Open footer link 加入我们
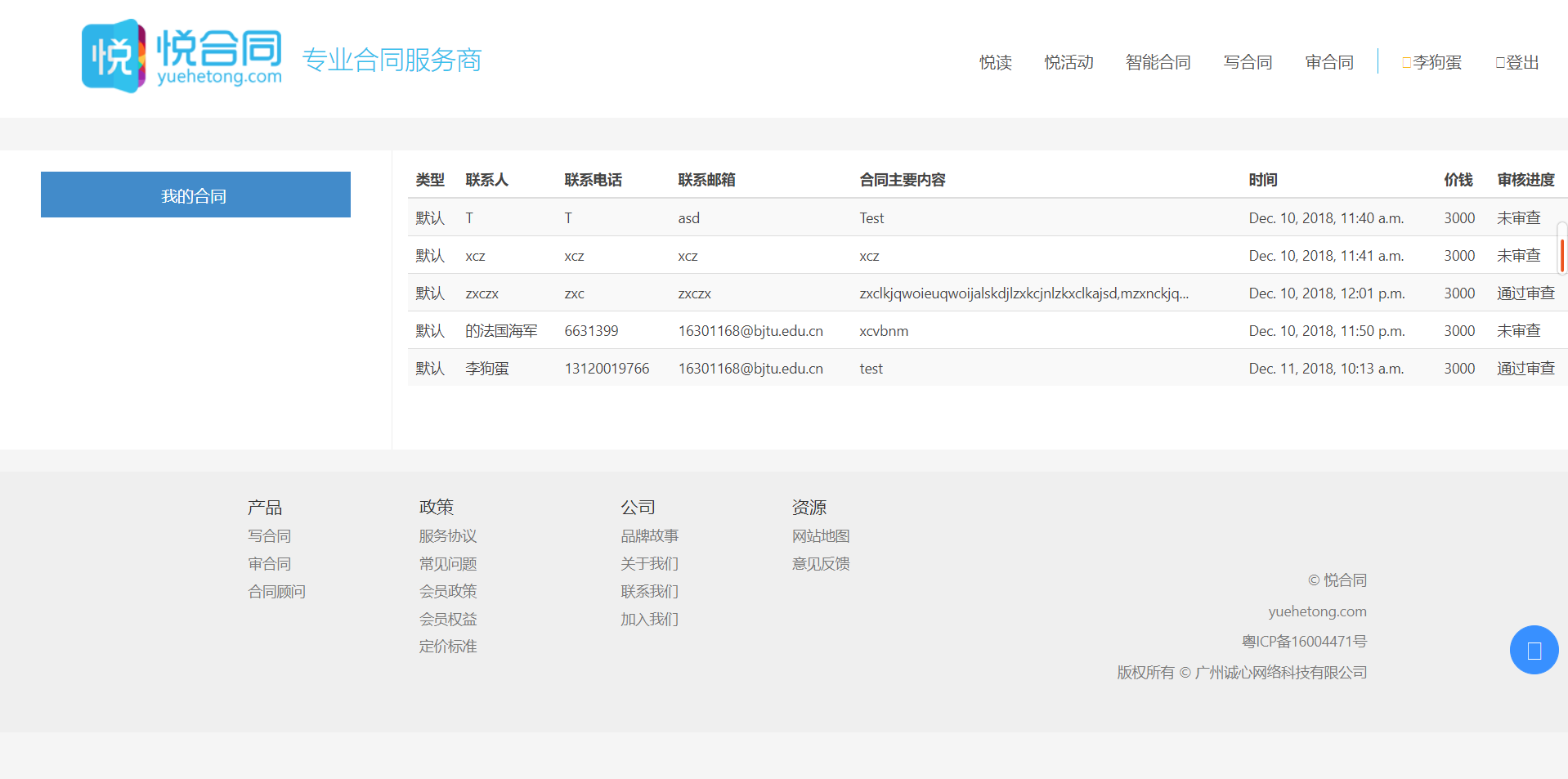This screenshot has width=1568, height=779. tap(649, 620)
